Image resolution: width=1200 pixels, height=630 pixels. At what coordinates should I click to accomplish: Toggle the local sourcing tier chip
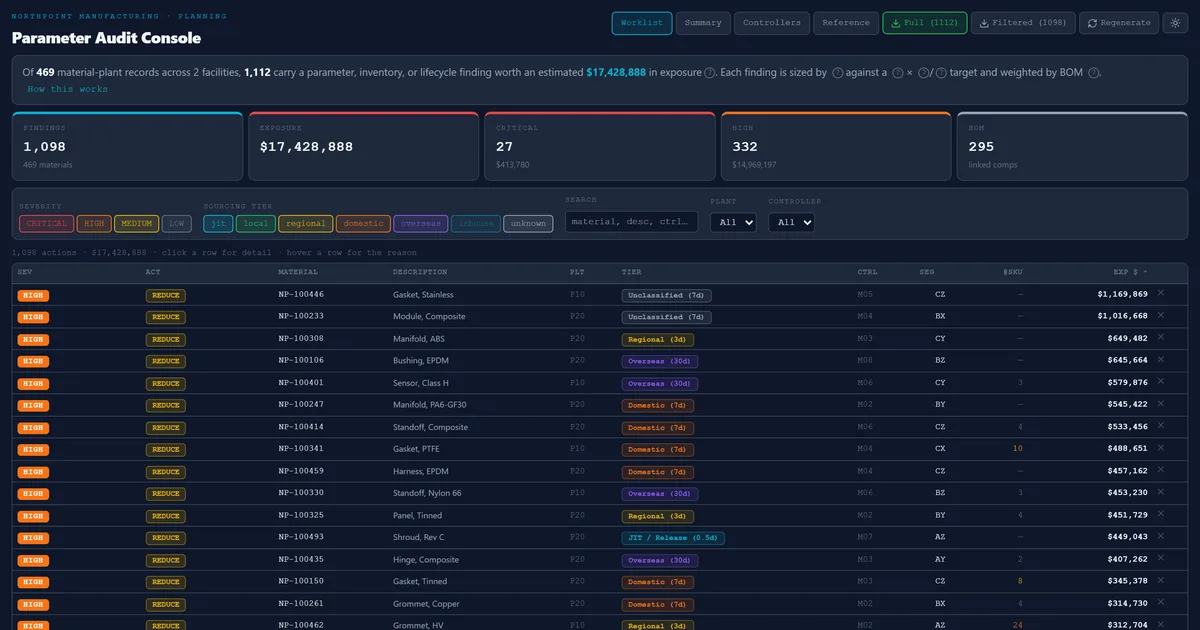(x=255, y=224)
